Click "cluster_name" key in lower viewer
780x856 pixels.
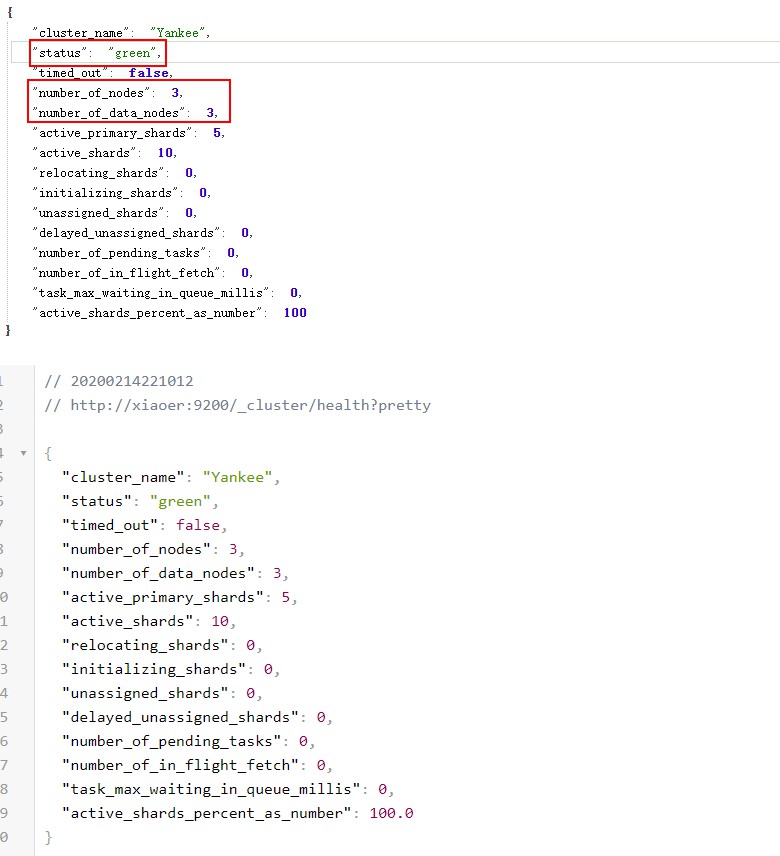click(123, 477)
